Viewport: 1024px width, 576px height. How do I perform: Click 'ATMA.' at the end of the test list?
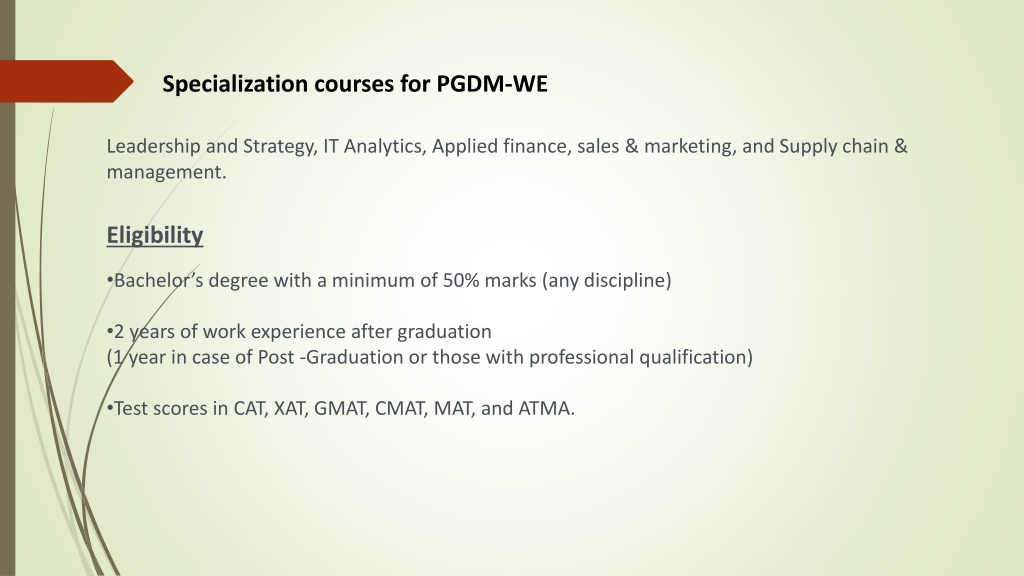click(x=547, y=408)
